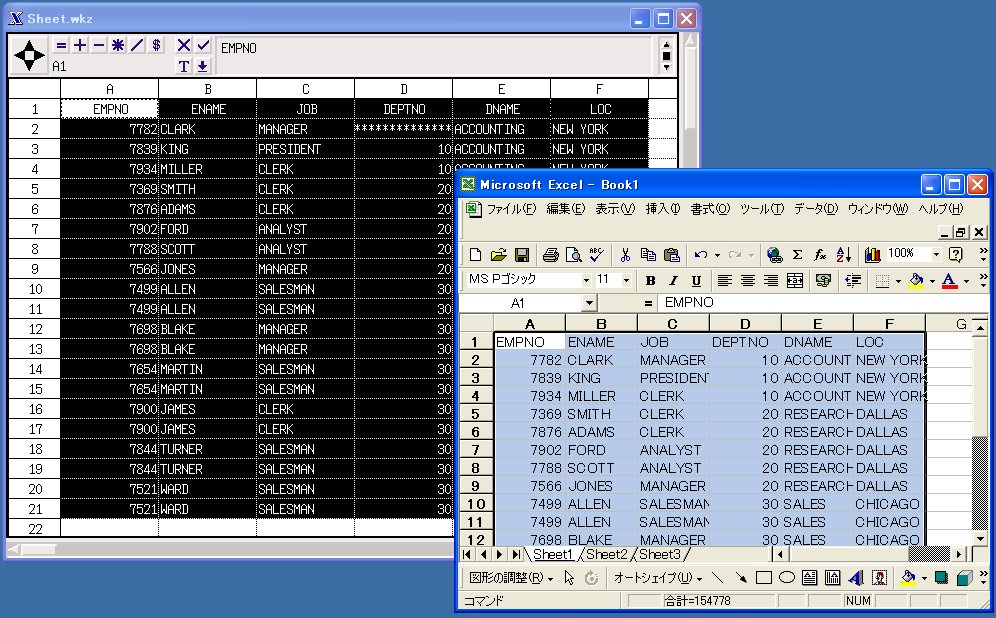Click the red font color A button
Screen dimensions: 996x618
(949, 281)
